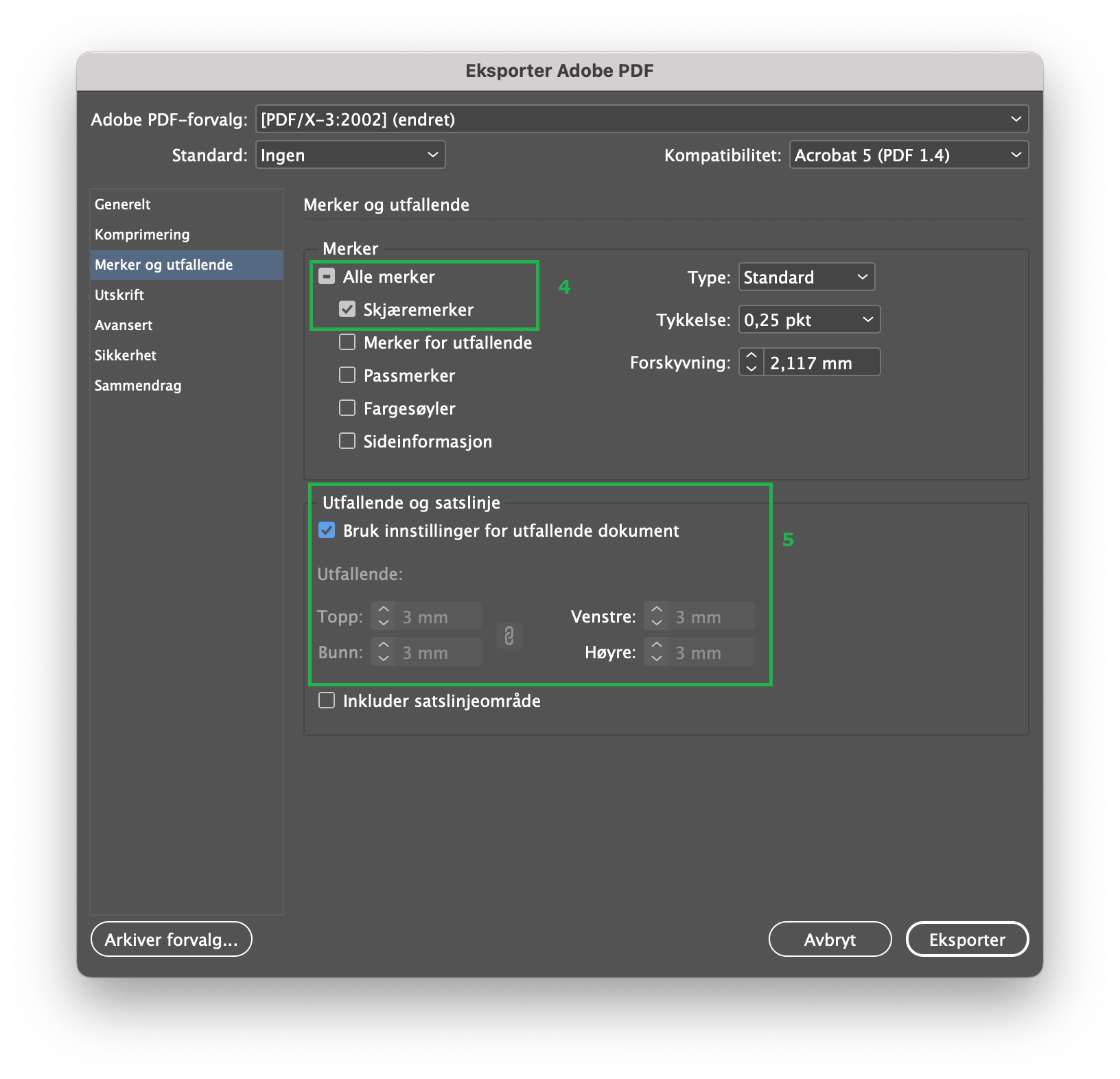Click the Bunn bleed stepper arrows
This screenshot has height=1079, width=1120.
384,652
